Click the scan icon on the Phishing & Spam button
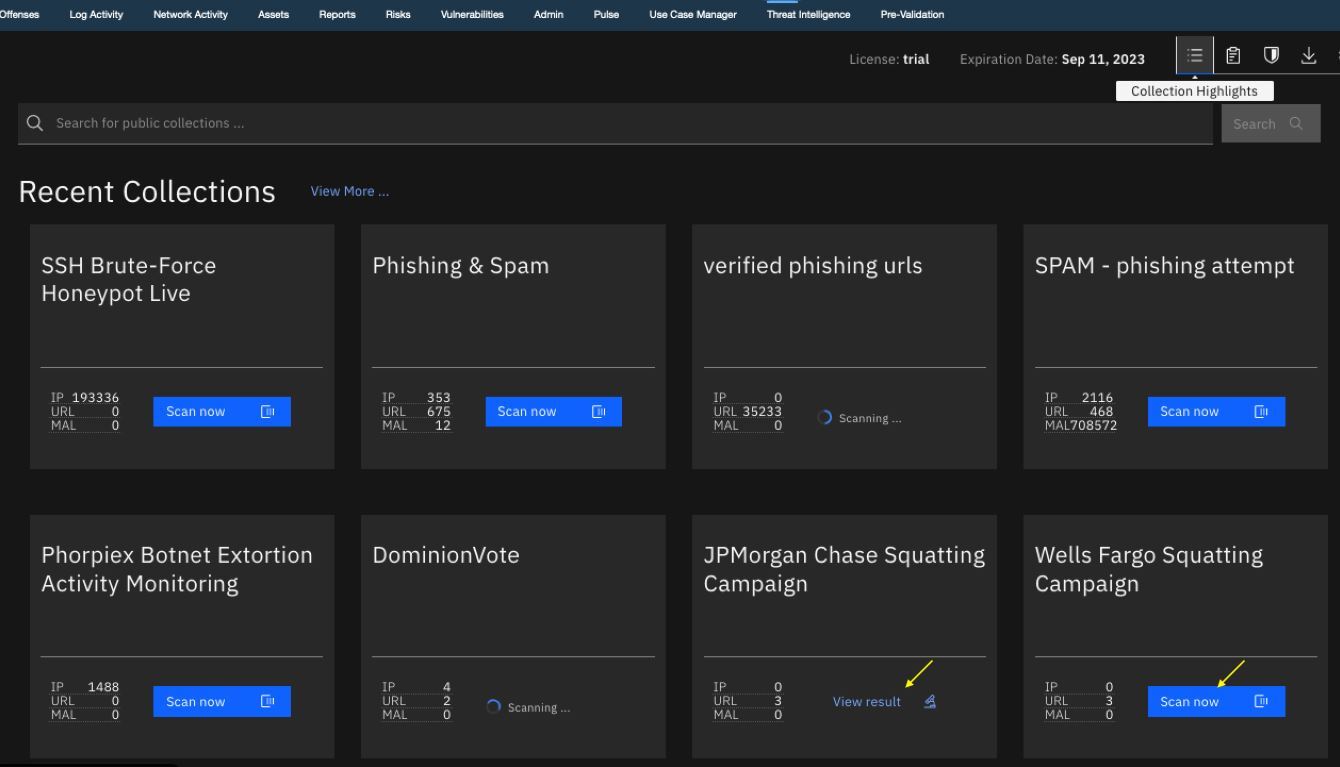The image size is (1340, 767). point(598,412)
